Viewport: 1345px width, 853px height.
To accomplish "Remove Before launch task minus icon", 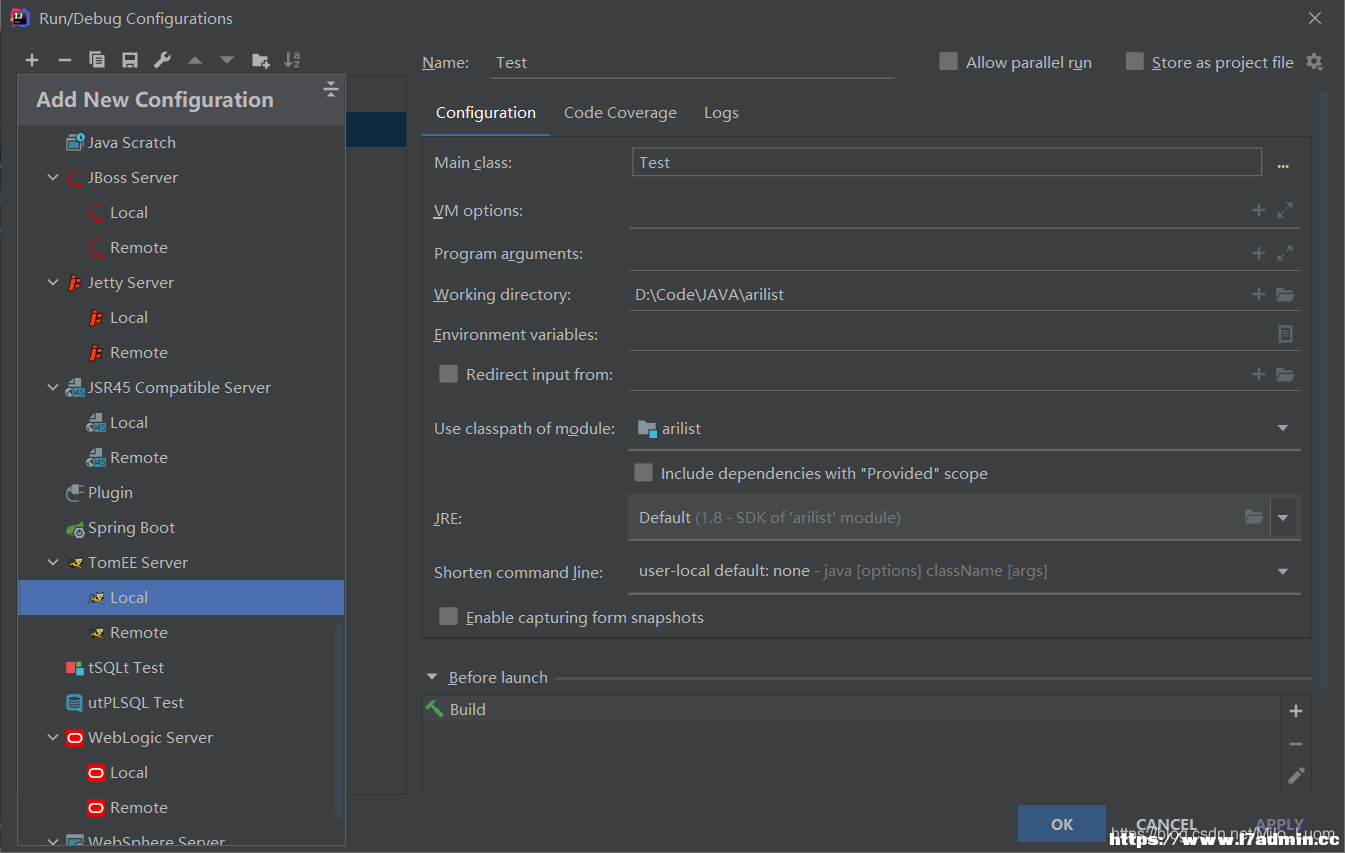I will point(1296,744).
